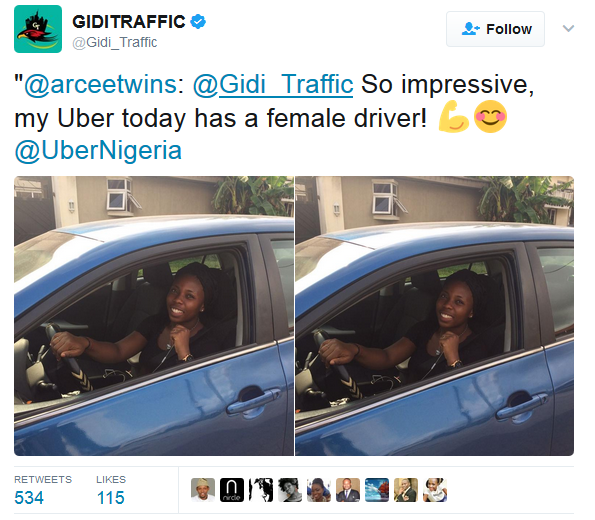
Task: Click first liker avatar with cap
Action: pos(203,490)
